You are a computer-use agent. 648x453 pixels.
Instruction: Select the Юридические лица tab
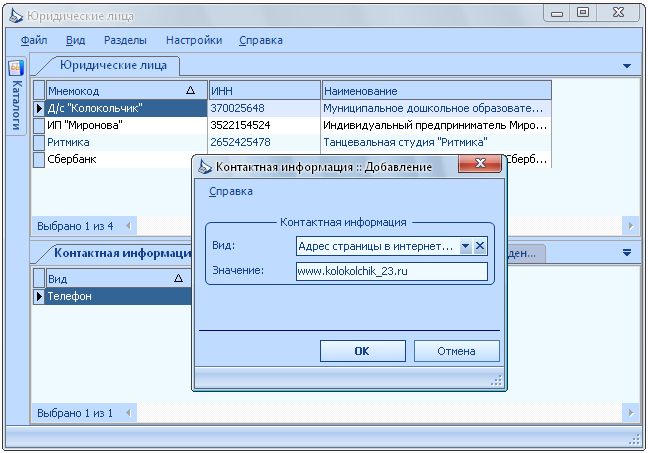(x=113, y=65)
